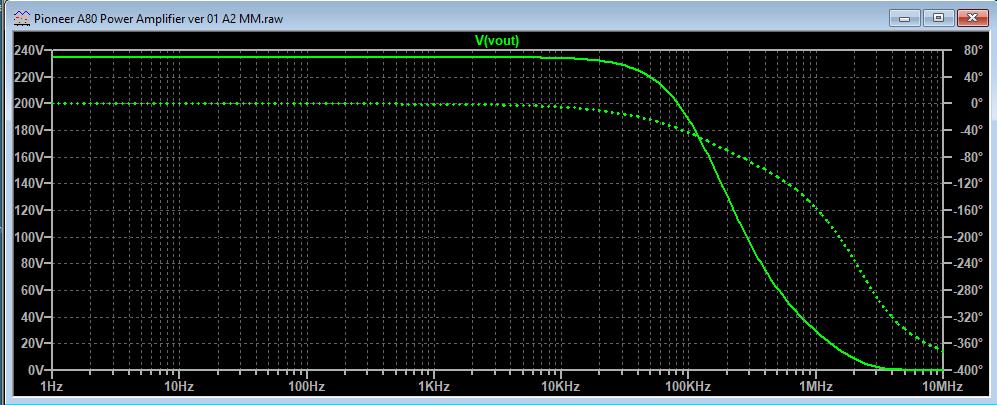Click the 40V left axis label
This screenshot has height=405, width=997.
(x=32, y=317)
